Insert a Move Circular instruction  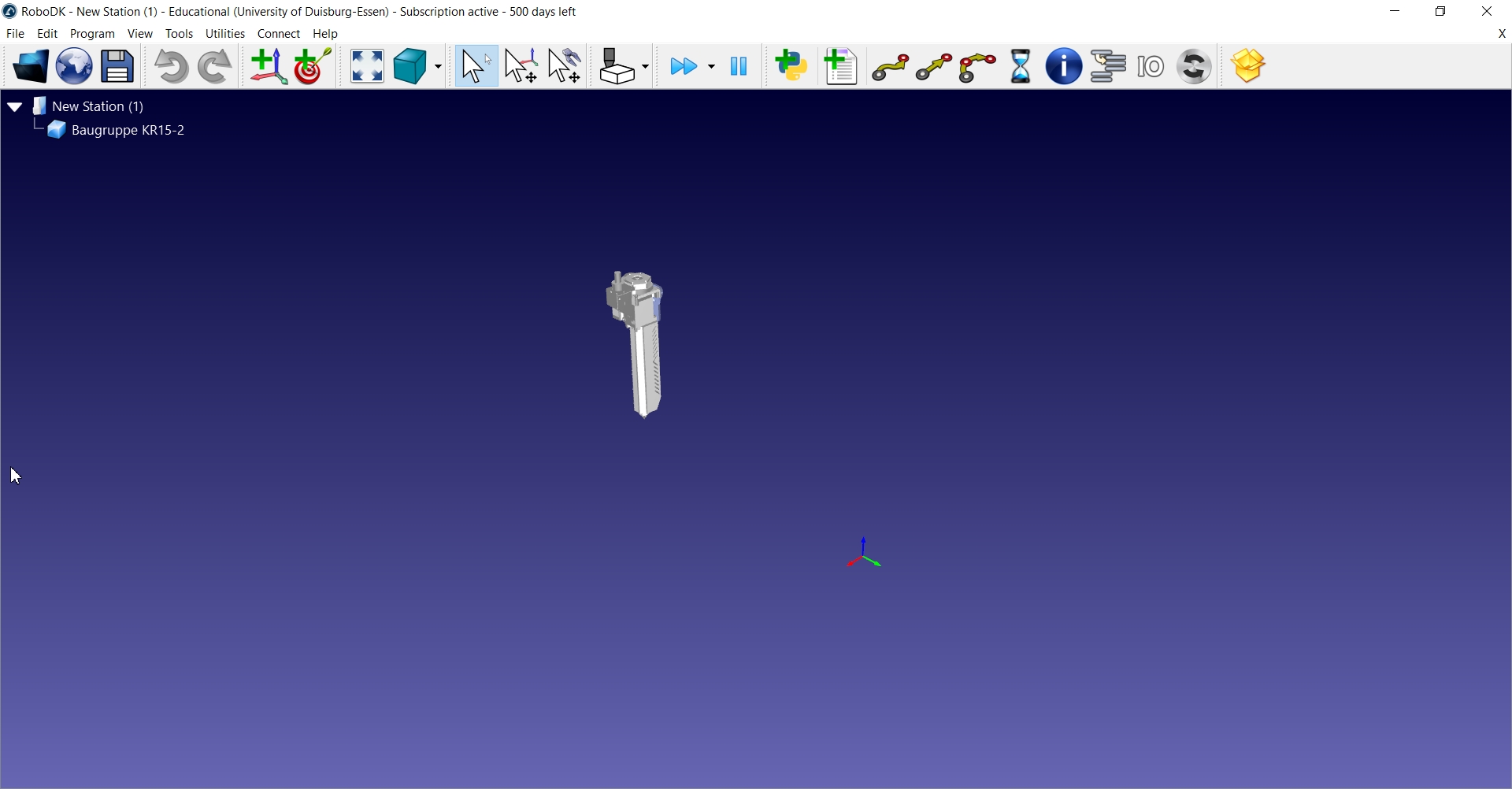pos(978,68)
